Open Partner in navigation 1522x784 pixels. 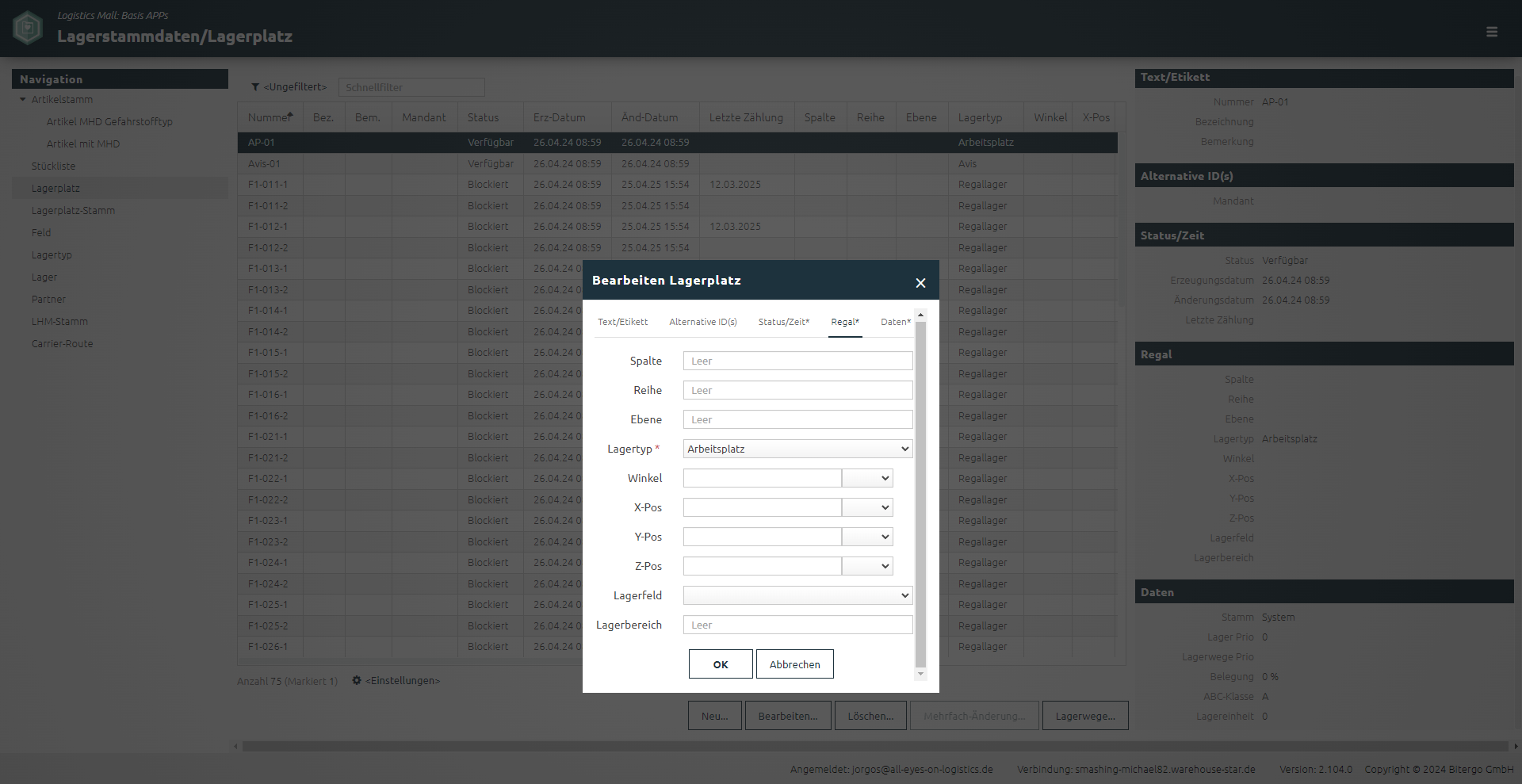(x=48, y=300)
